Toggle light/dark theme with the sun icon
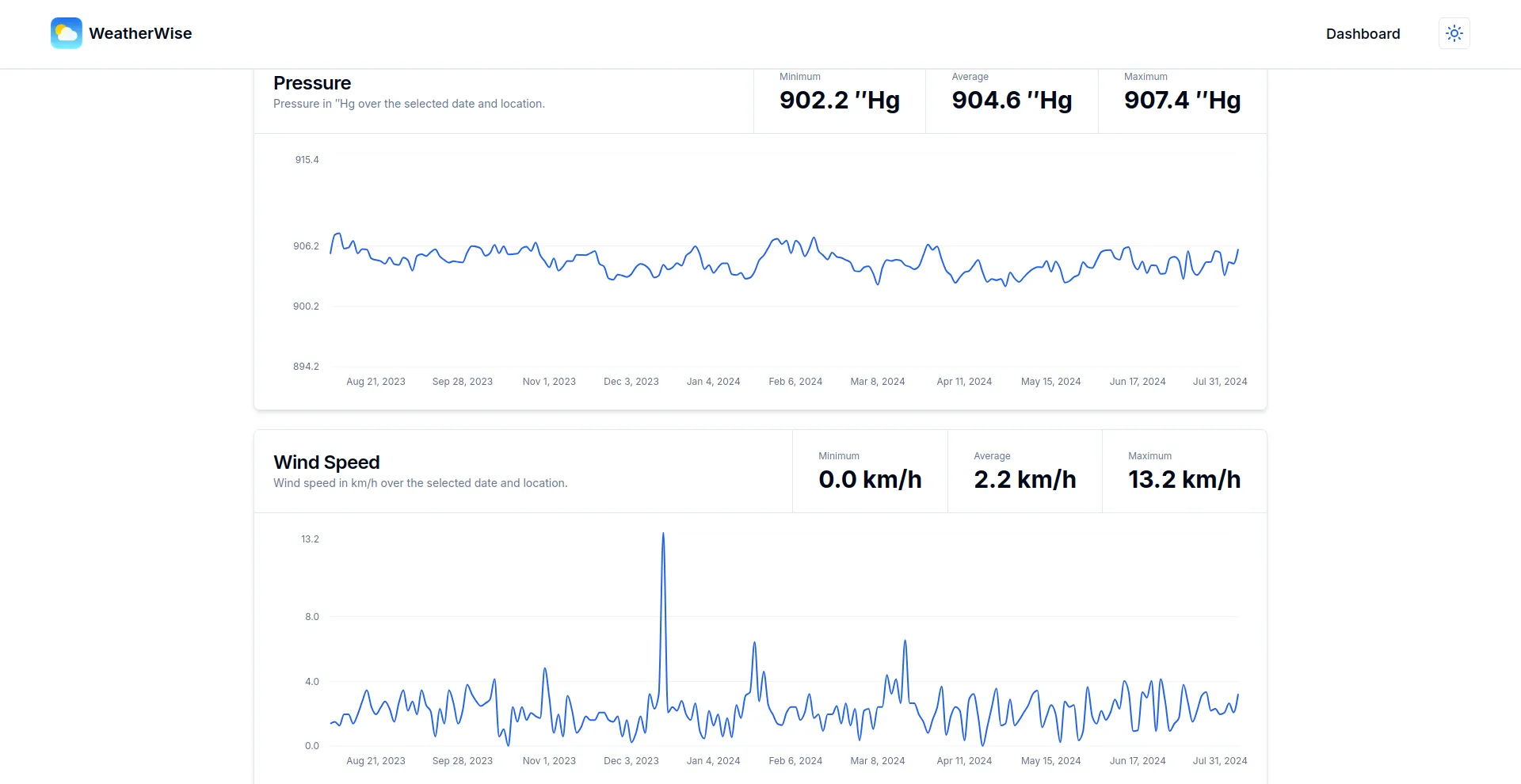 click(x=1454, y=33)
